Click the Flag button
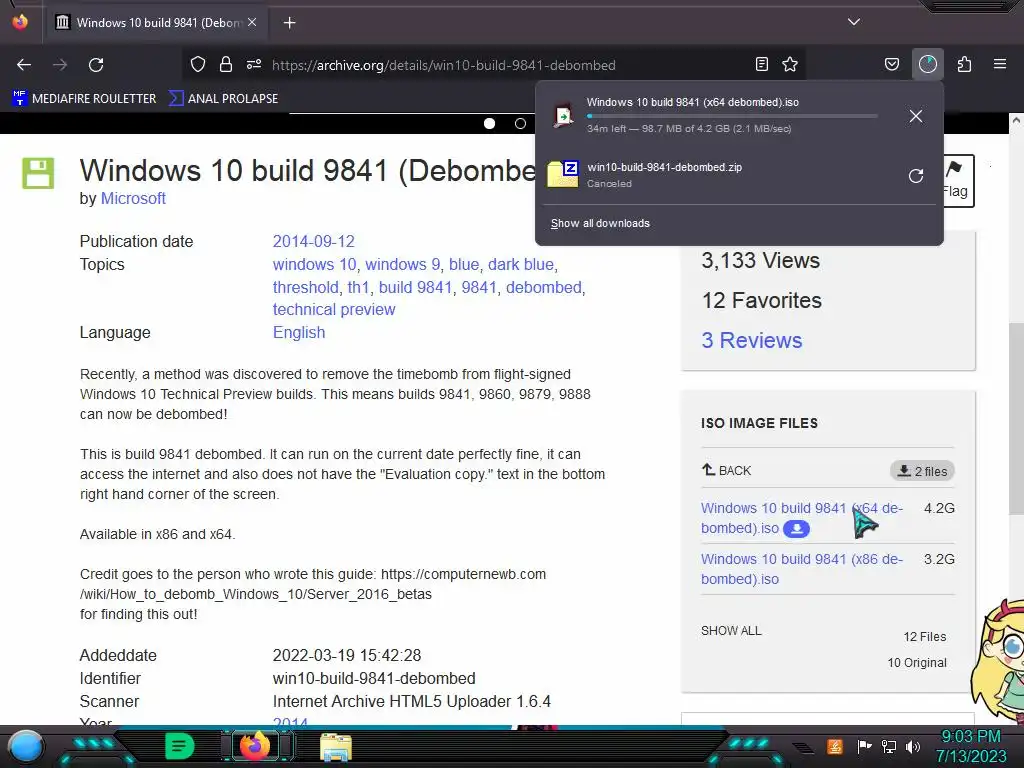Image resolution: width=1024 pixels, height=768 pixels. 958,180
